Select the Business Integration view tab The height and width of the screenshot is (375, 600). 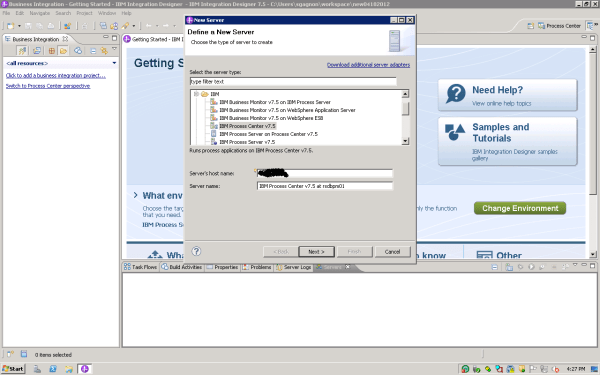click(36, 39)
